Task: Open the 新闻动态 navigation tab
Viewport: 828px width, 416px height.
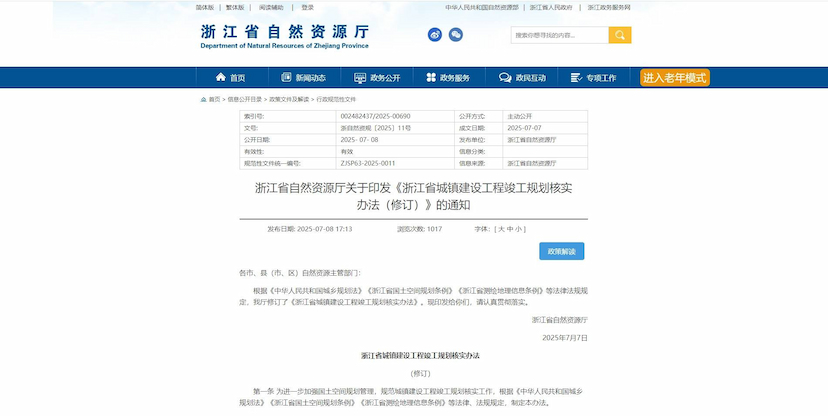Action: coord(304,78)
